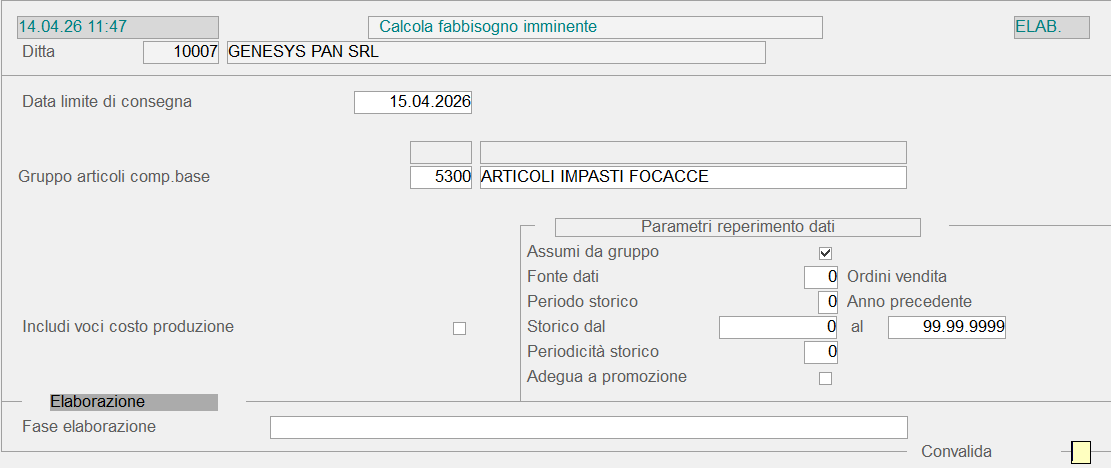This screenshot has width=1111, height=468.
Task: Click the Parametri reperimento dati header
Action: (737, 227)
